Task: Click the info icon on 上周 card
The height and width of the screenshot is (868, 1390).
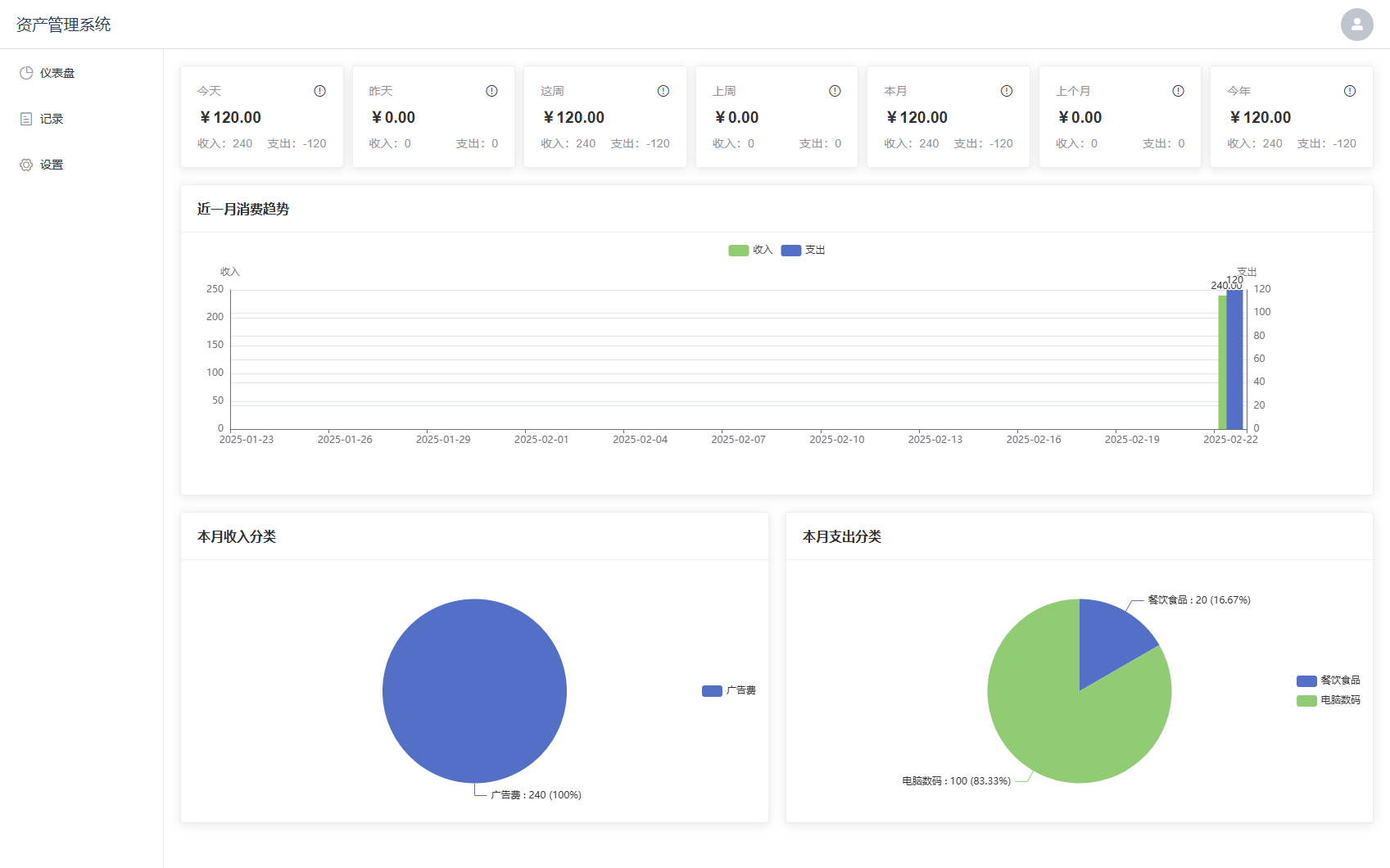Action: pyautogui.click(x=835, y=91)
